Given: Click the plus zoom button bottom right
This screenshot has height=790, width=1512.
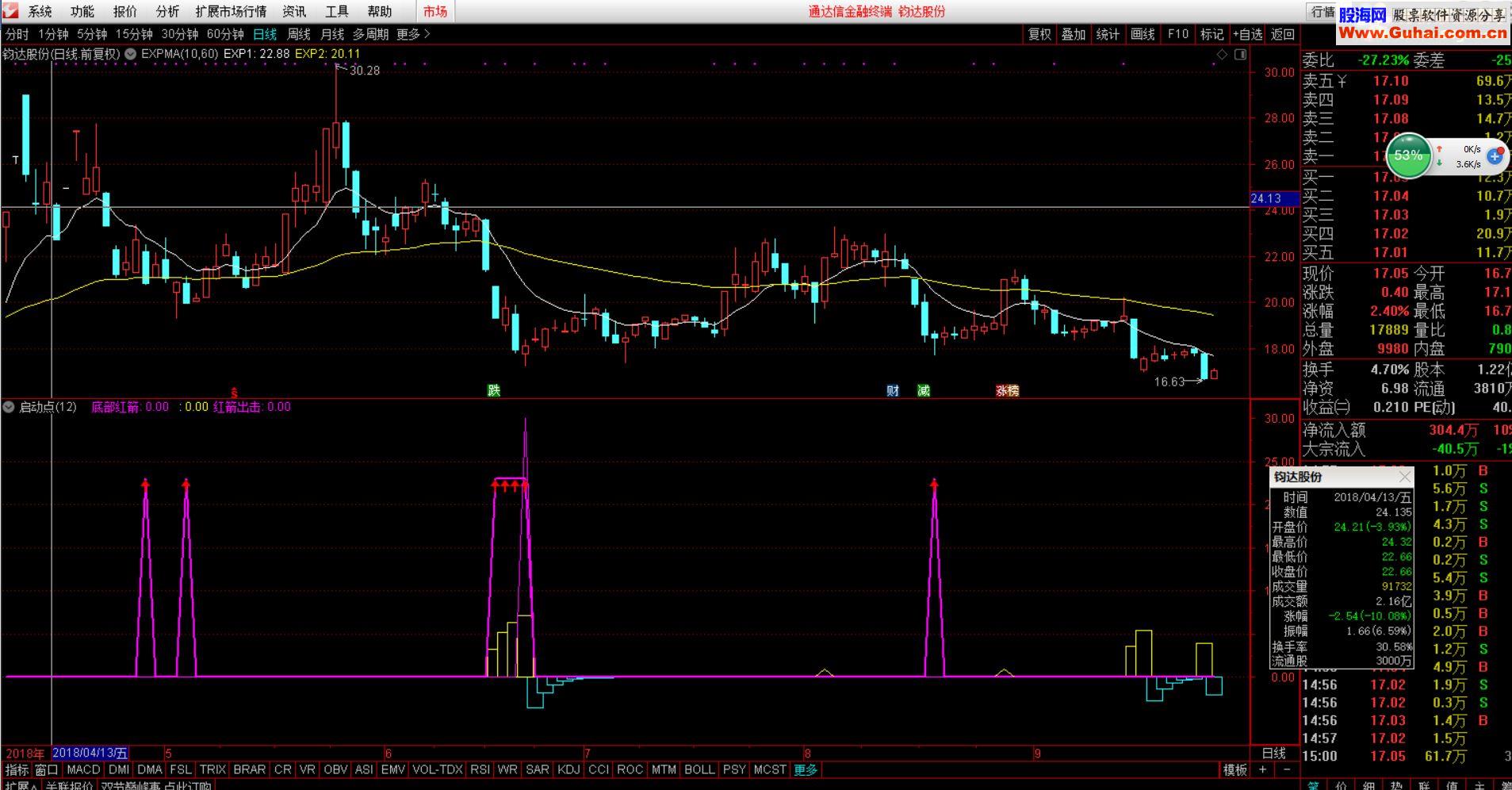Looking at the screenshot, I should (x=1263, y=769).
